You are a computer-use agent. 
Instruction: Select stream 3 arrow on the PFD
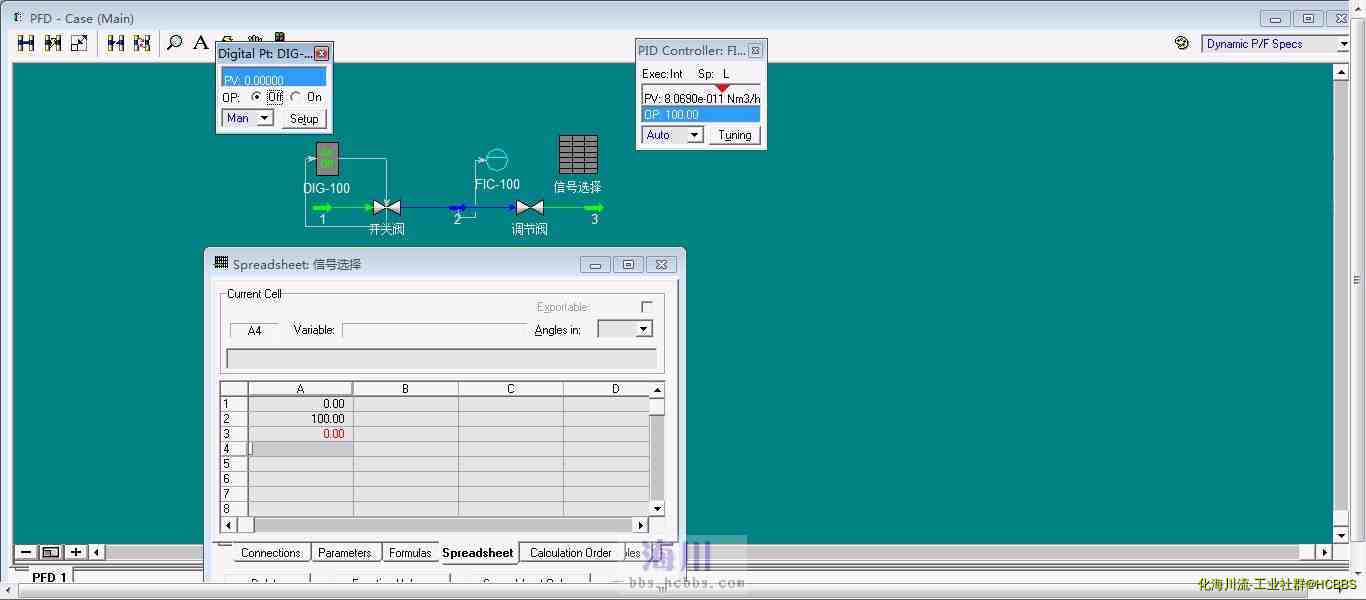594,207
